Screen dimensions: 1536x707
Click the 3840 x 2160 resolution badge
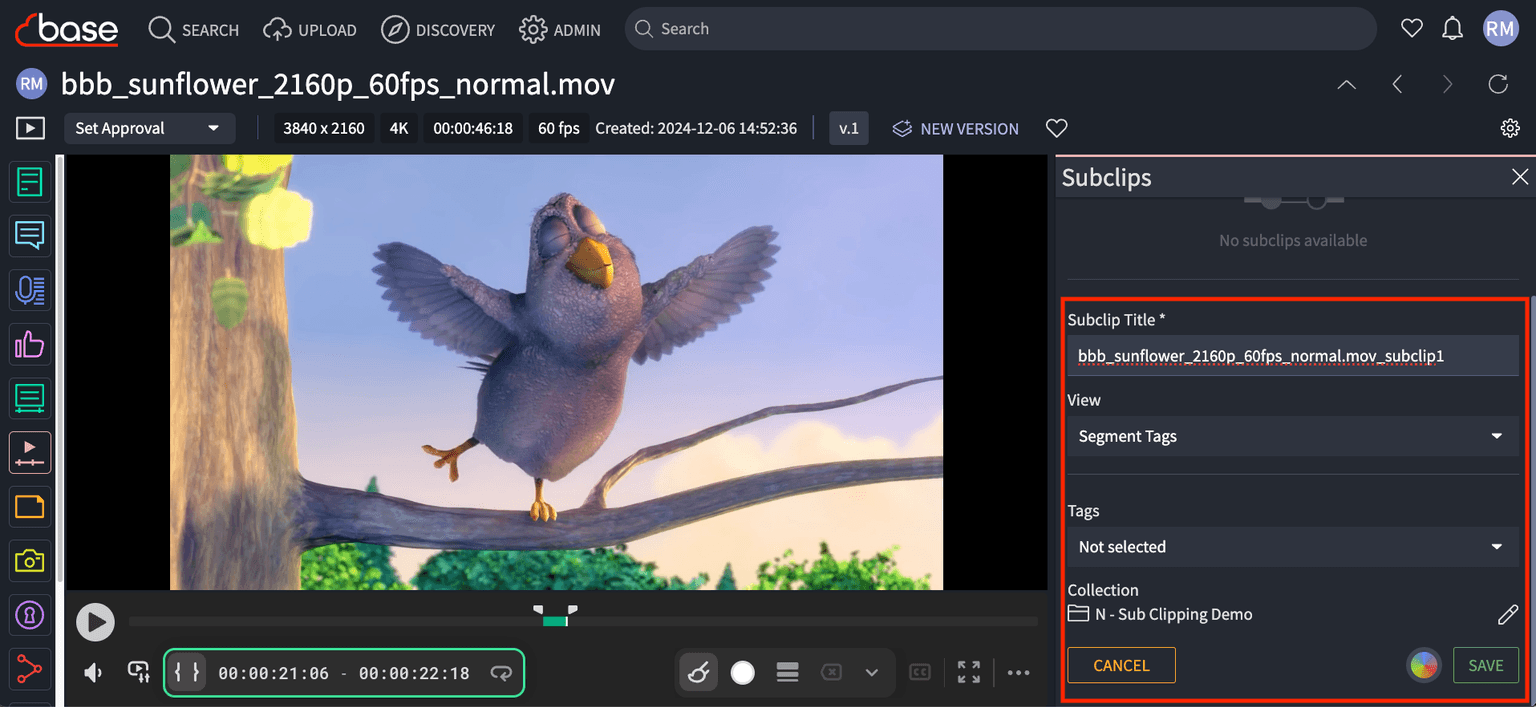pyautogui.click(x=324, y=128)
